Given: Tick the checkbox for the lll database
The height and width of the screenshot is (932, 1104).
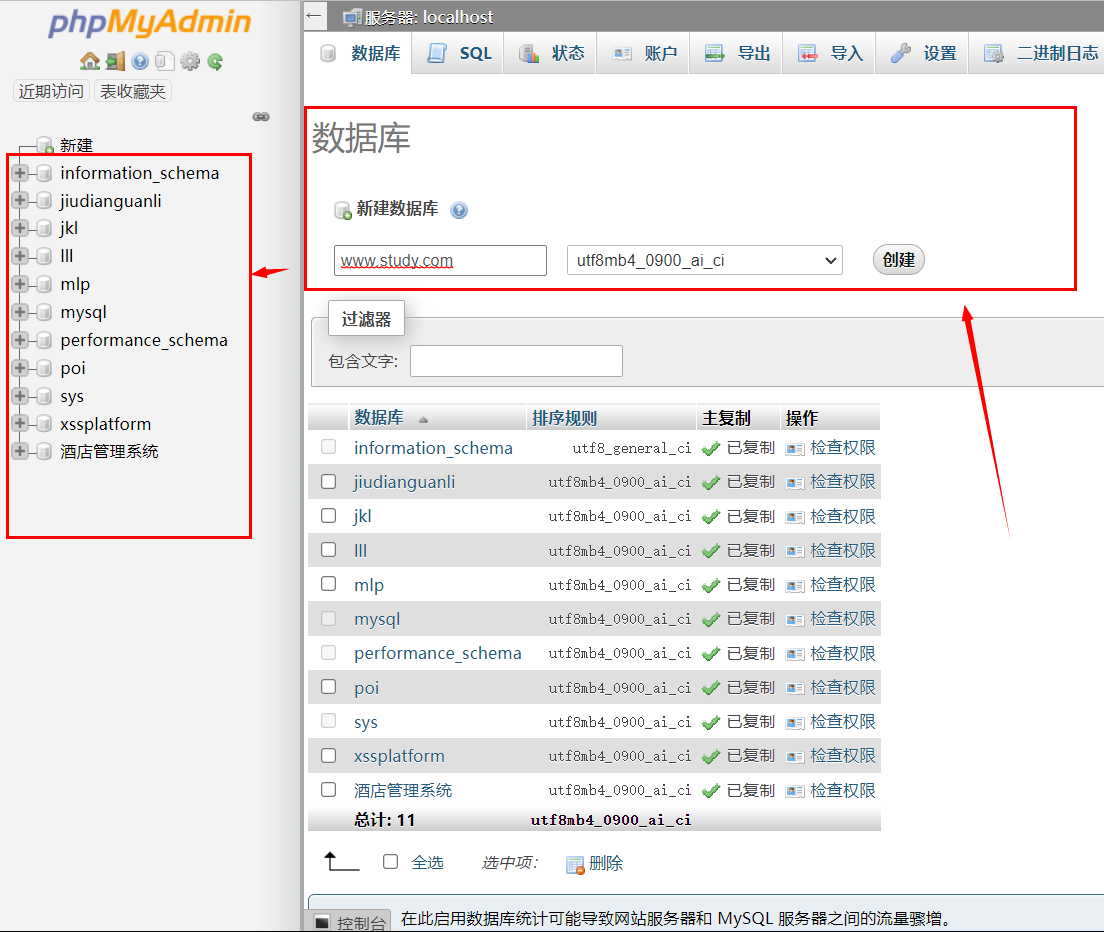Looking at the screenshot, I should point(328,549).
